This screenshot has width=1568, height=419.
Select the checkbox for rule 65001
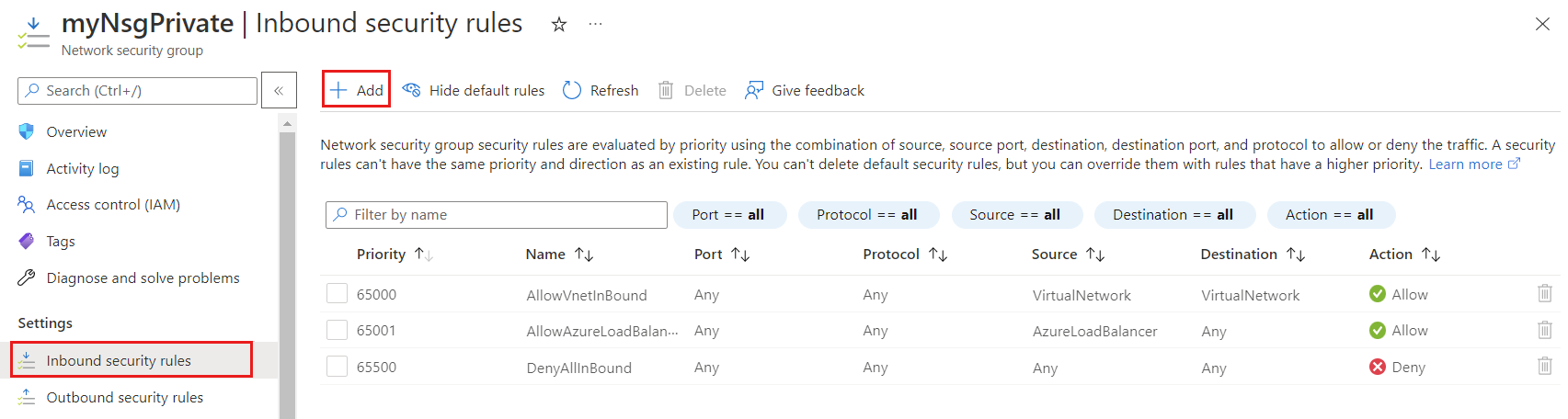(338, 330)
